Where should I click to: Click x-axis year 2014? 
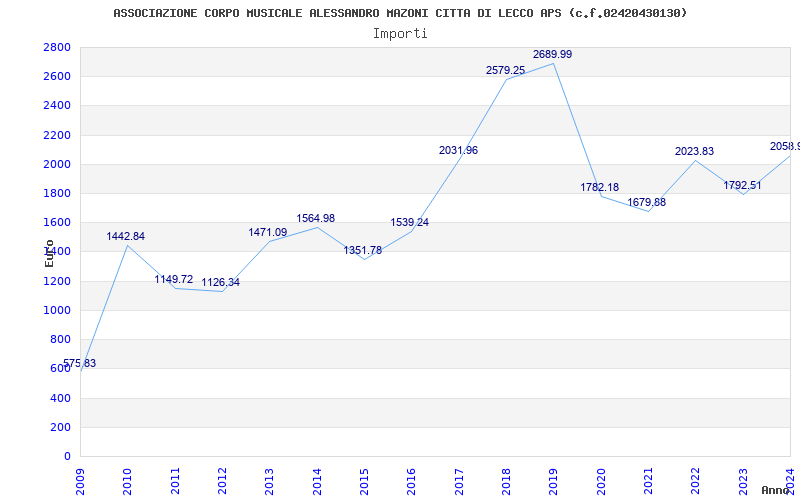[x=317, y=481]
